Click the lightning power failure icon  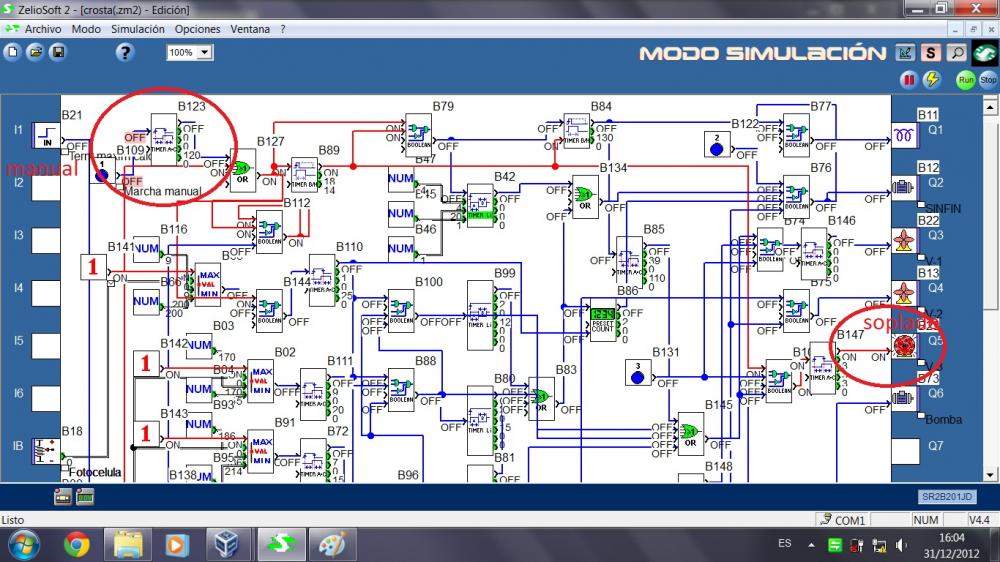932,80
